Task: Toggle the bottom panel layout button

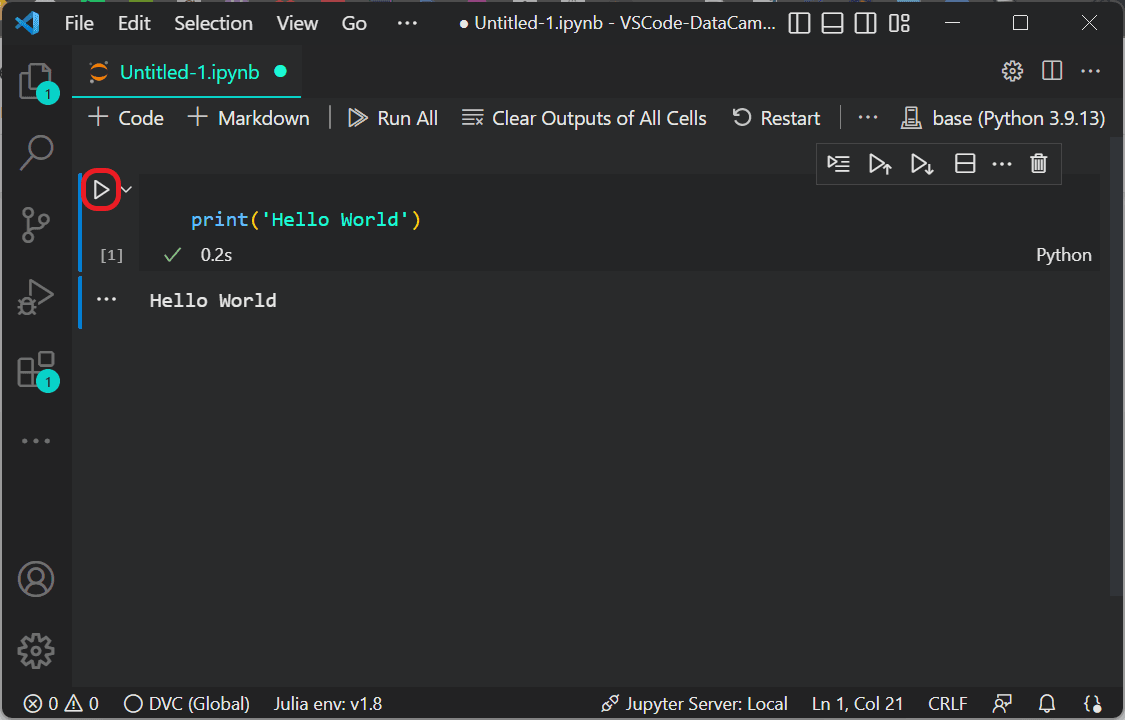Action: 833,23
